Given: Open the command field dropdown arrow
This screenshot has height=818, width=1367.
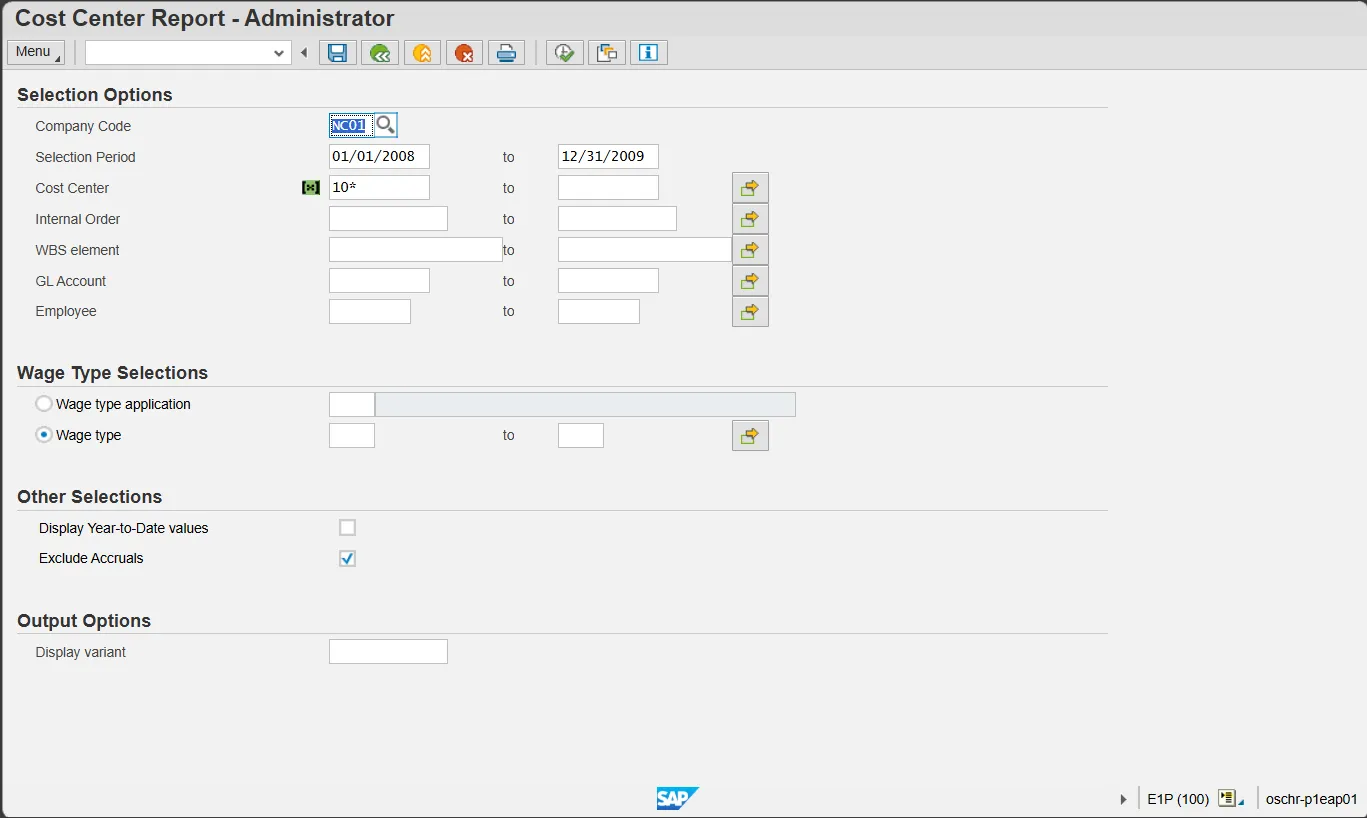Looking at the screenshot, I should (279, 53).
